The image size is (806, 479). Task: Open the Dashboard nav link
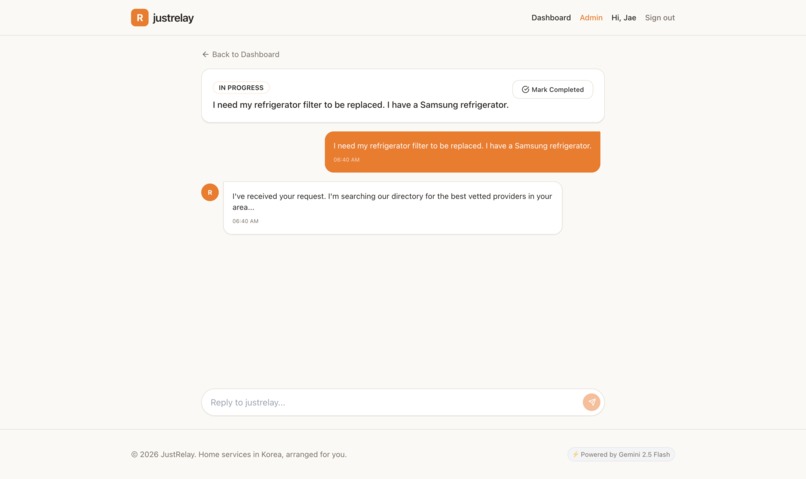(551, 17)
